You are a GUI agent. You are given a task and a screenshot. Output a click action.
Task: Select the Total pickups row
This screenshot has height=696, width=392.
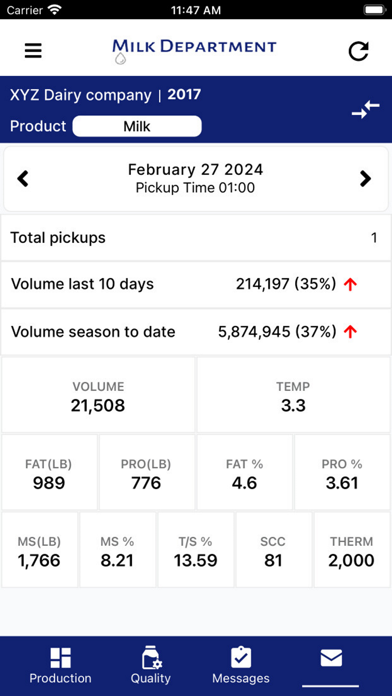point(196,238)
